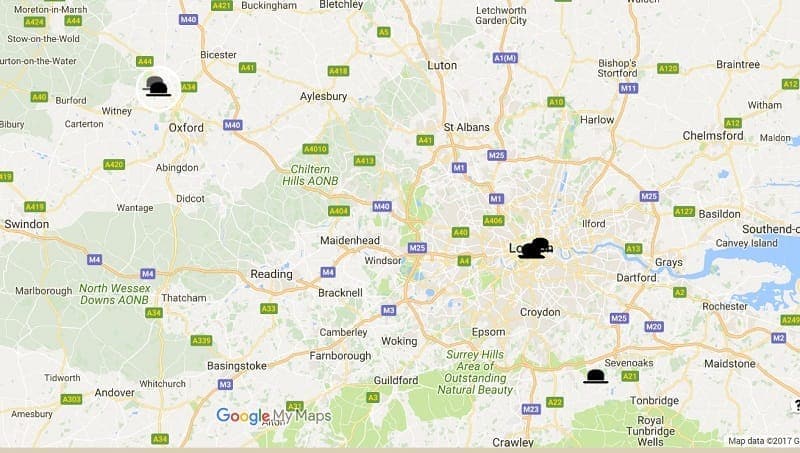Click Map data ©2017 attribution text

click(x=763, y=441)
